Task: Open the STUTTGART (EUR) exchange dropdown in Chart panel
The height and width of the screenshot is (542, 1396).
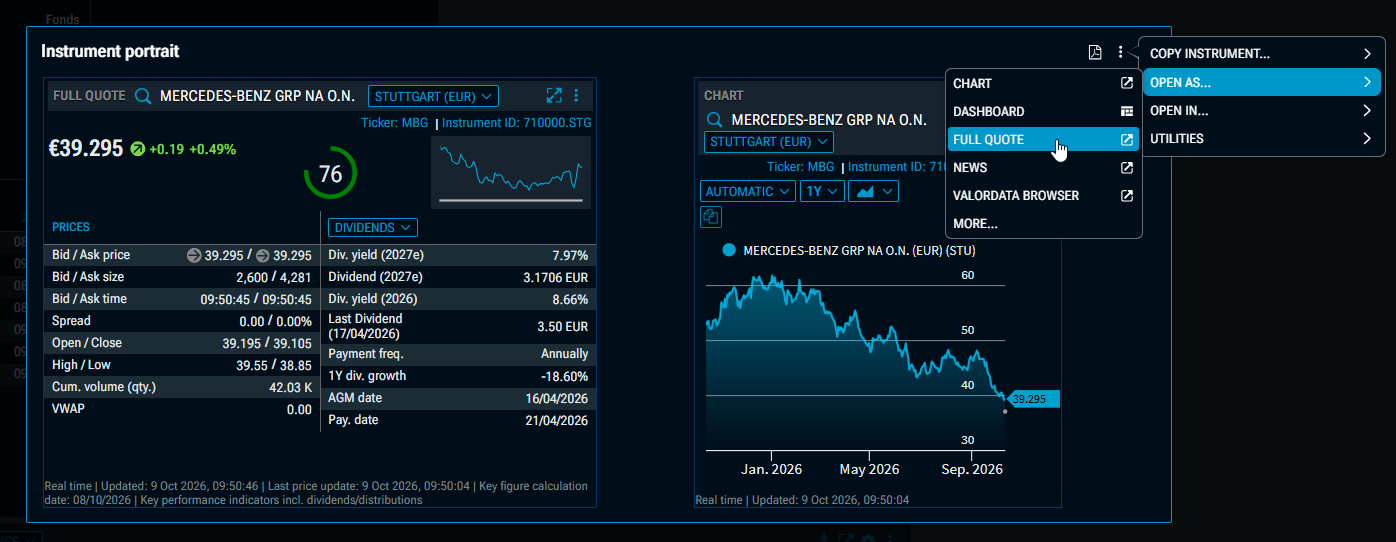Action: click(x=769, y=142)
